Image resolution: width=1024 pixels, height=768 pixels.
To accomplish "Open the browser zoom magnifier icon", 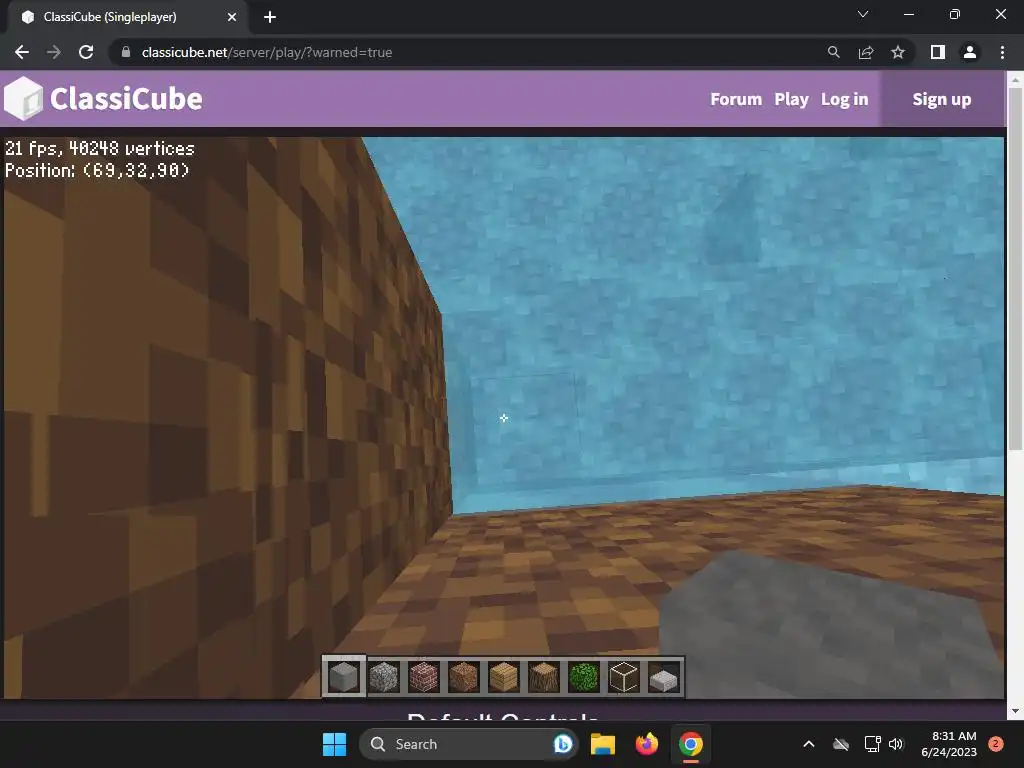I will [x=833, y=52].
